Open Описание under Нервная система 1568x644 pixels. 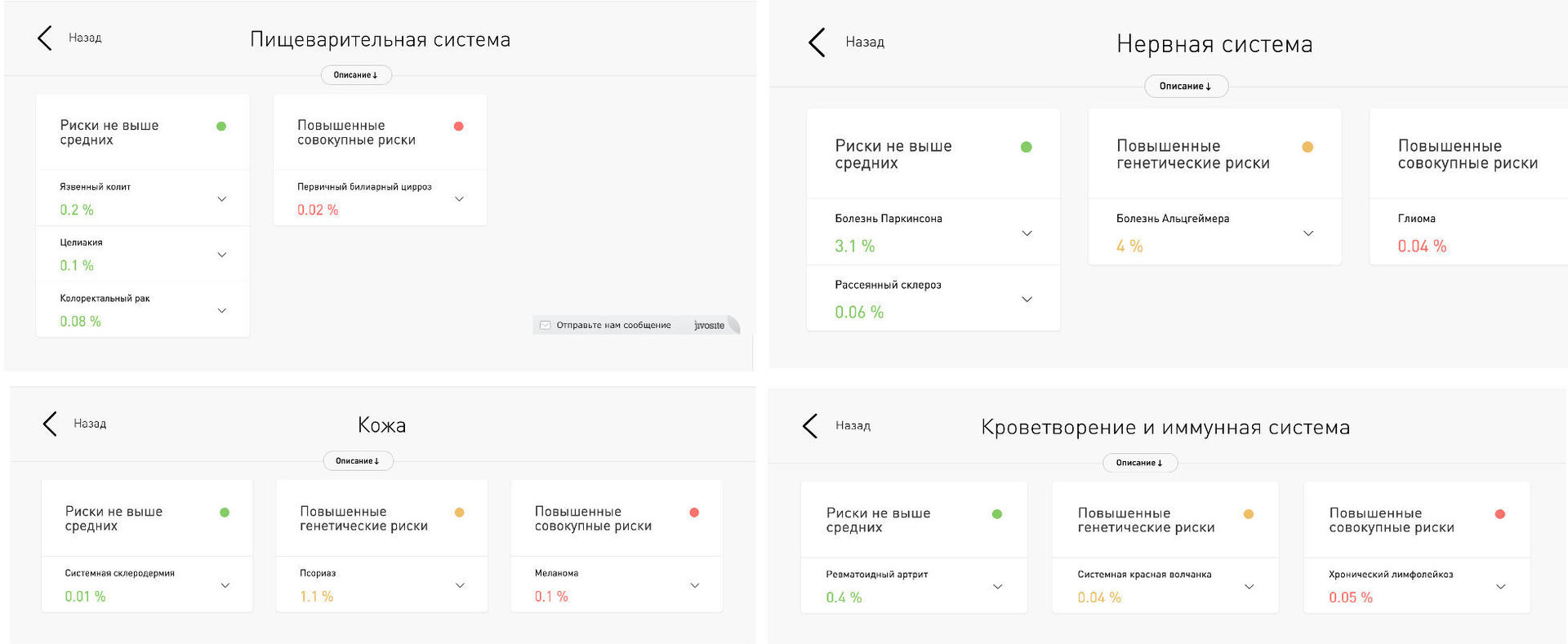(x=1186, y=86)
